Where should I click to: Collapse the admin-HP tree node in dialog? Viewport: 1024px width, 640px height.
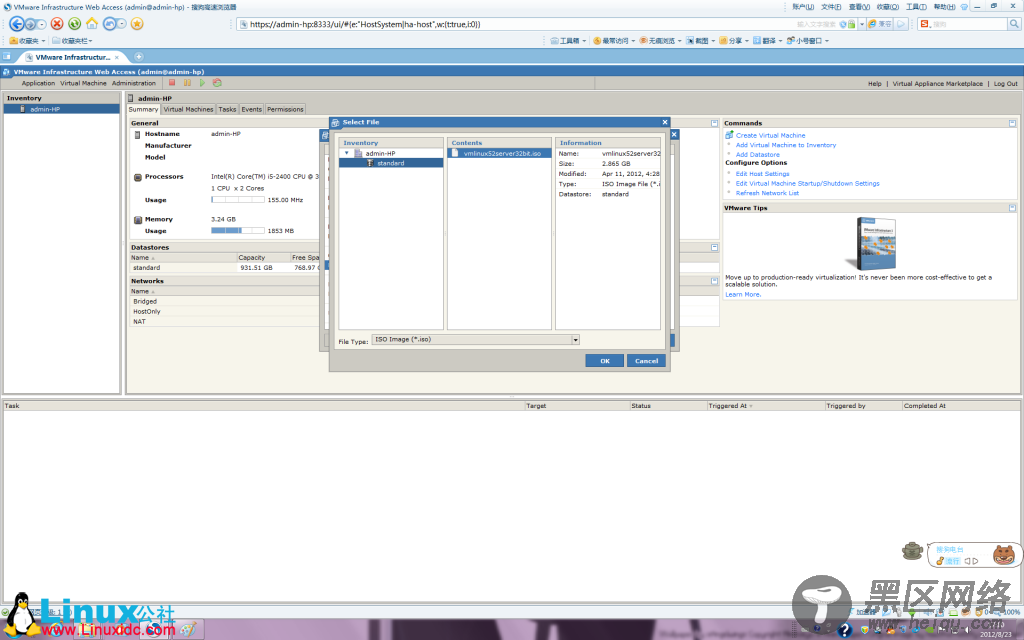[x=347, y=153]
